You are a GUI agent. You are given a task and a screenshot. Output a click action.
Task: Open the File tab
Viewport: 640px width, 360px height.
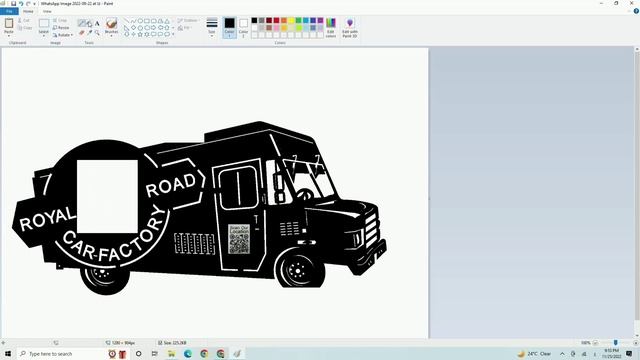tap(9, 11)
